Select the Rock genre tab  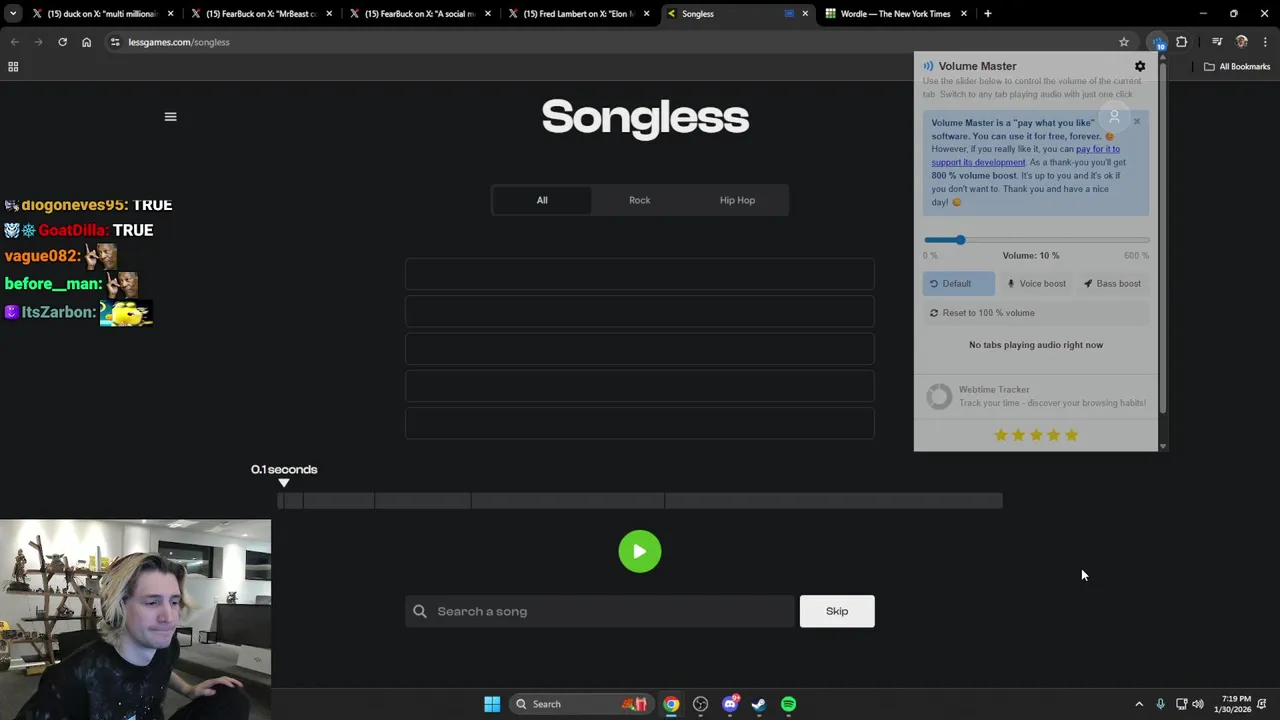tap(639, 200)
